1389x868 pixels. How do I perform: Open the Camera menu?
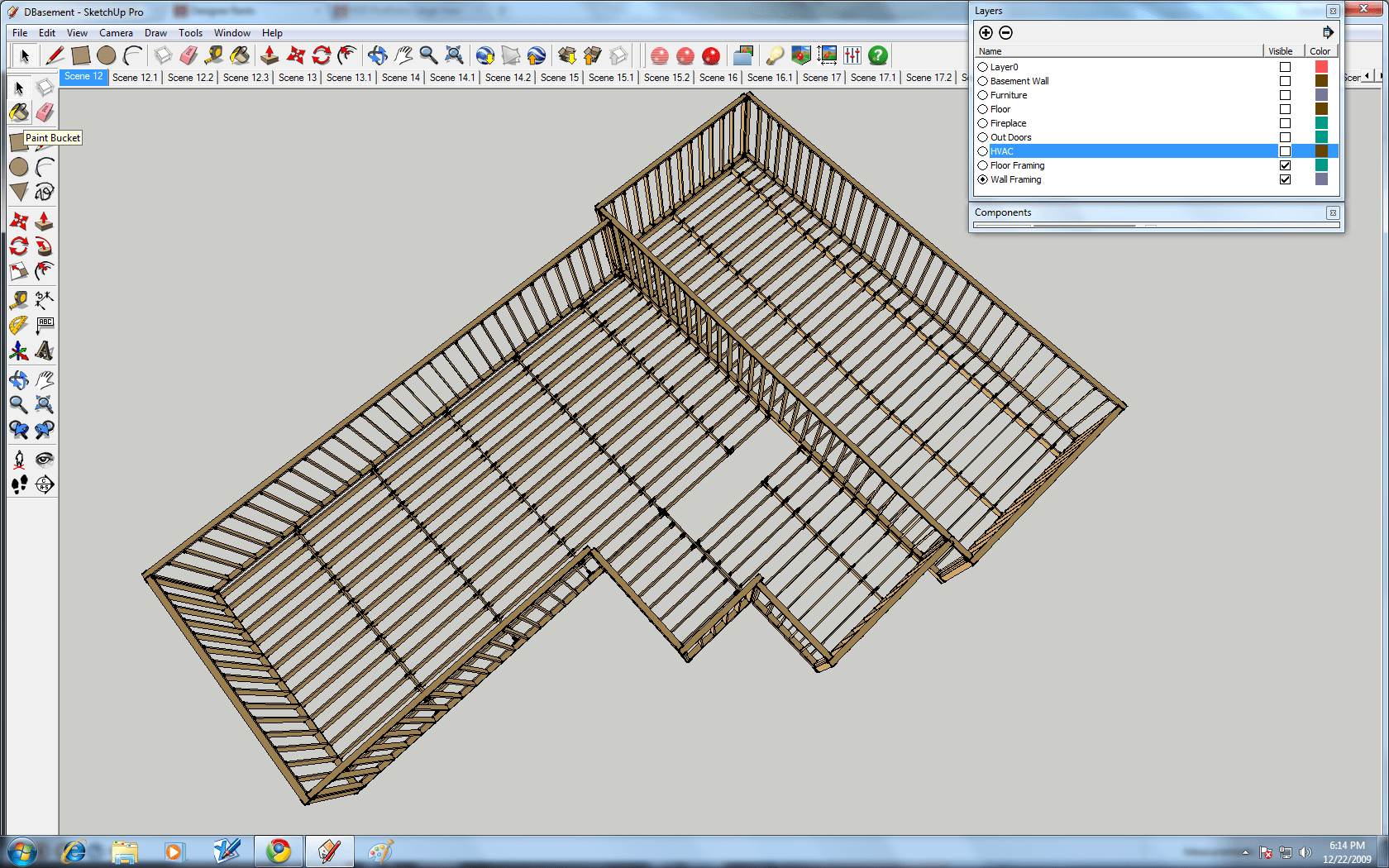point(116,33)
